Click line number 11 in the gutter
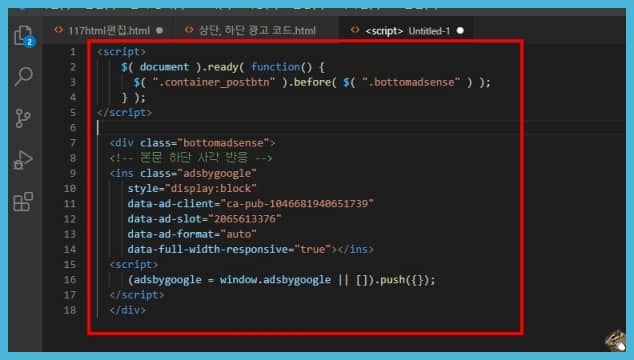 pyautogui.click(x=70, y=203)
